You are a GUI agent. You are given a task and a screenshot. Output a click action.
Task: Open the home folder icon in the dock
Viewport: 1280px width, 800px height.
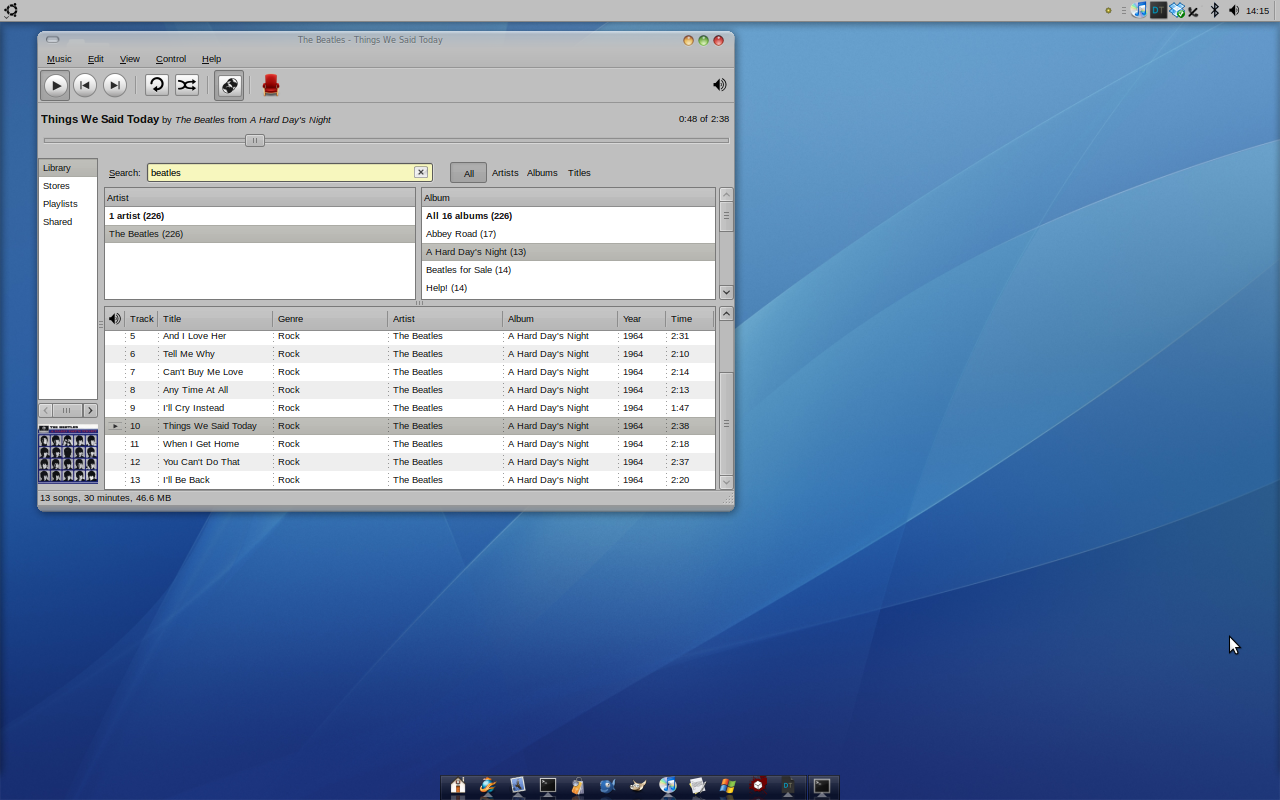point(458,786)
